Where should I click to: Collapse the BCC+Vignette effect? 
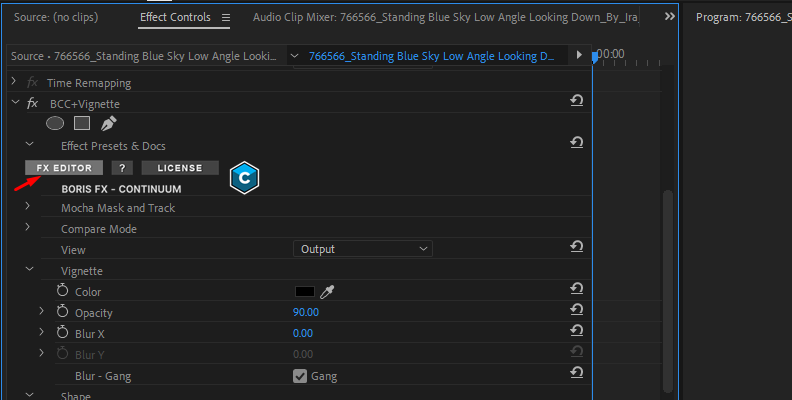(x=16, y=103)
